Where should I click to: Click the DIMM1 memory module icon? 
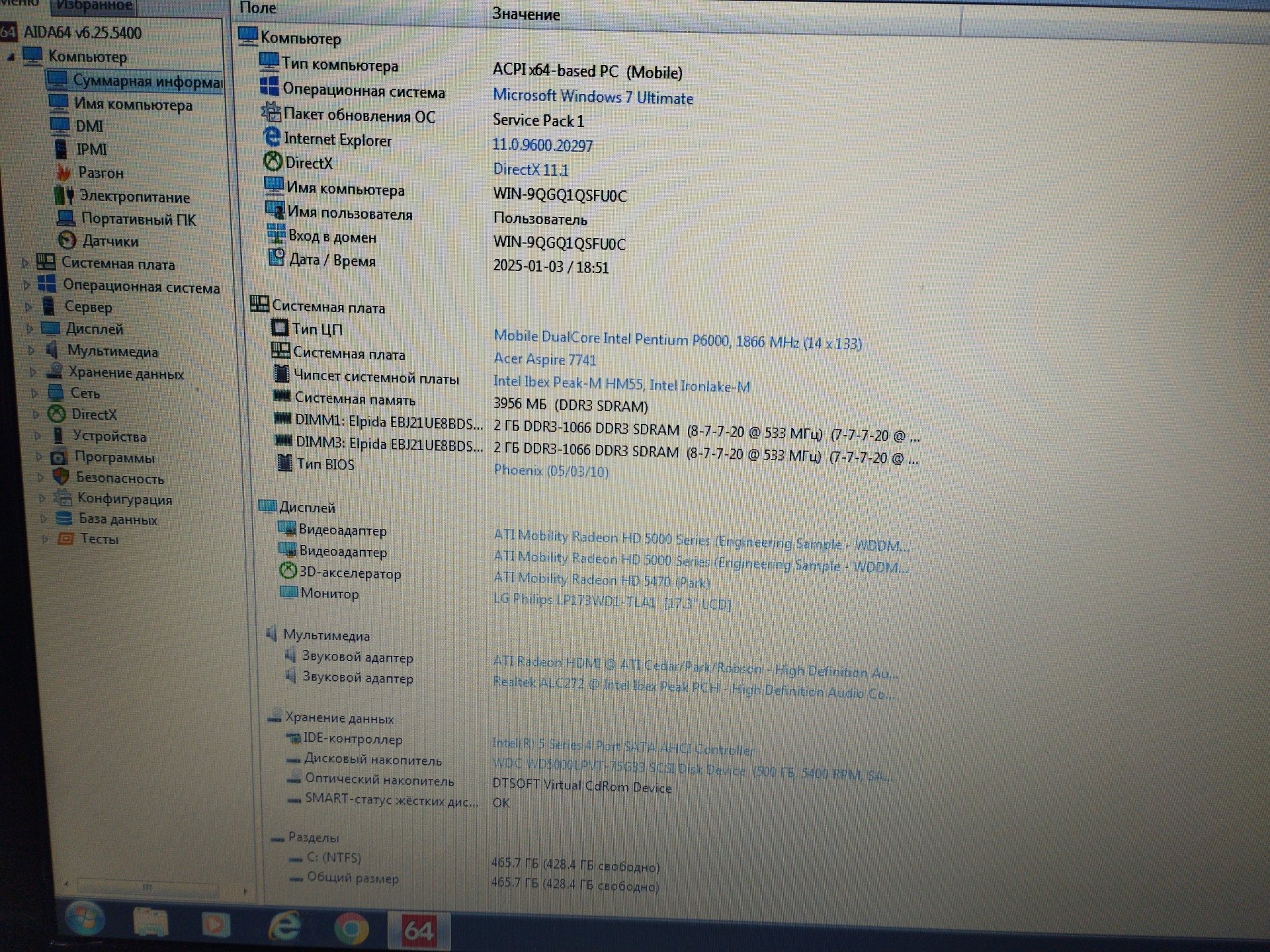click(x=283, y=418)
